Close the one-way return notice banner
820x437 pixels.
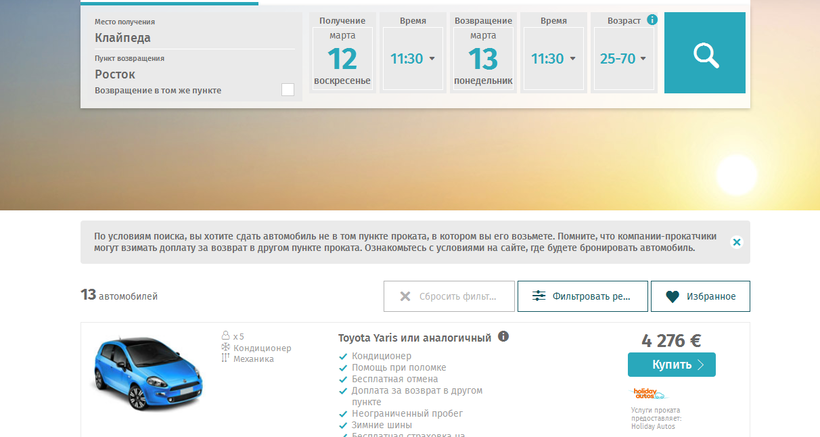(x=736, y=242)
